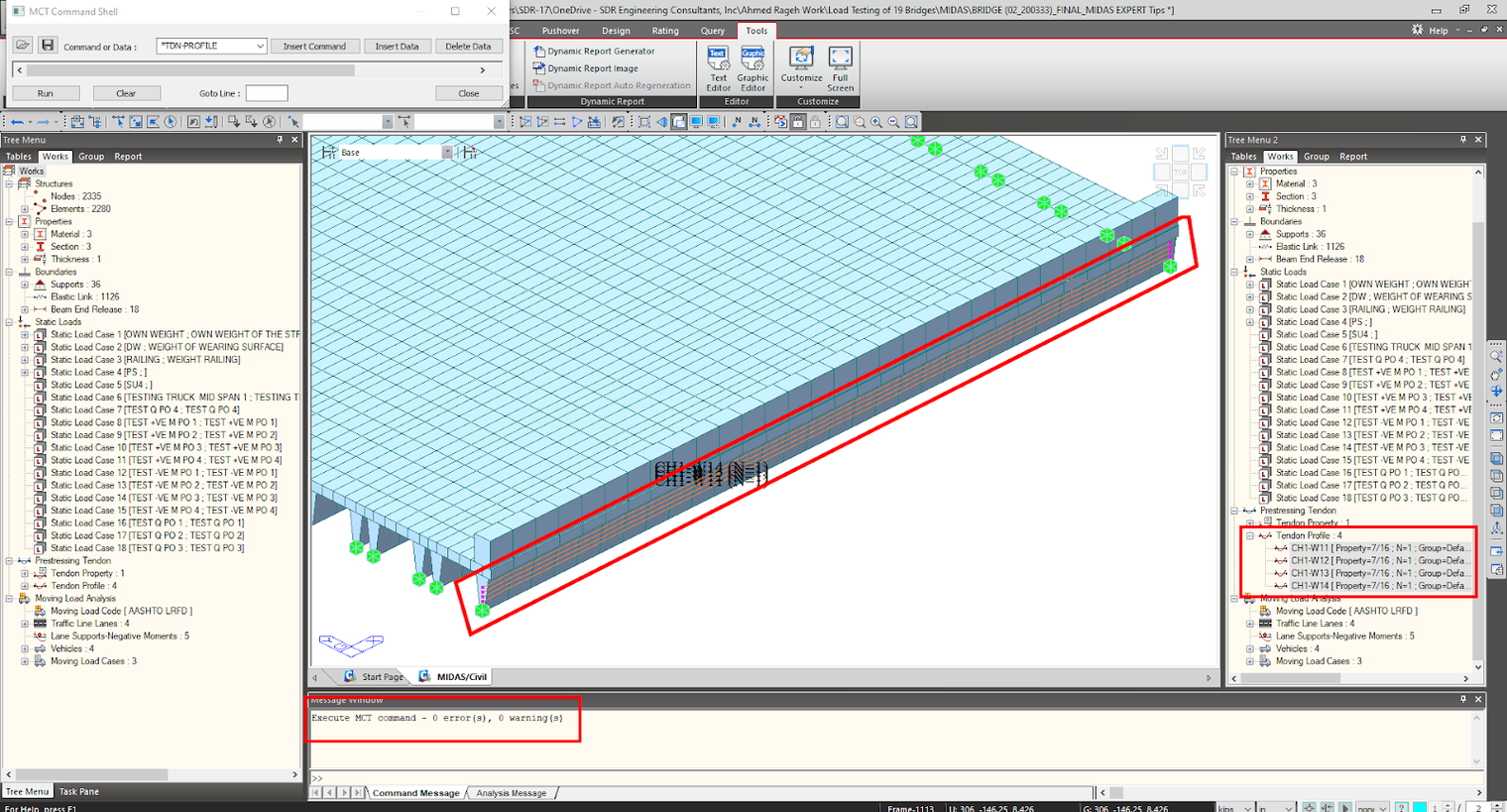1507x812 pixels.
Task: Activate Full Screen mode icon
Action: click(840, 66)
